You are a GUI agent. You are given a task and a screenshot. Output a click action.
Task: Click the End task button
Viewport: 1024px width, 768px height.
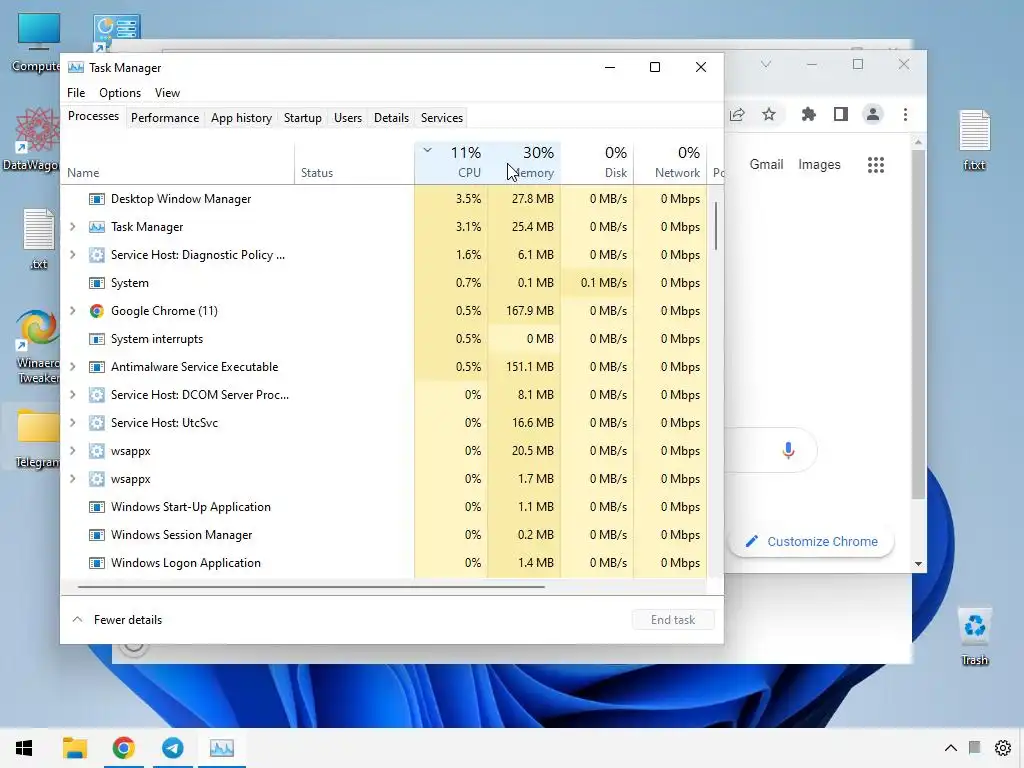[x=673, y=620]
